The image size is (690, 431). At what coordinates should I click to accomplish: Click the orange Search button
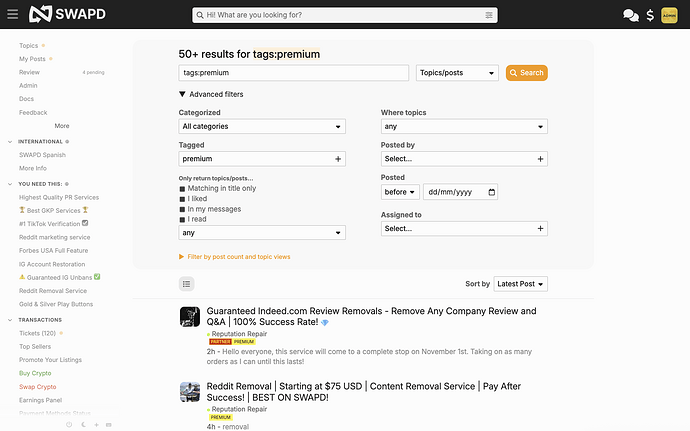click(527, 73)
